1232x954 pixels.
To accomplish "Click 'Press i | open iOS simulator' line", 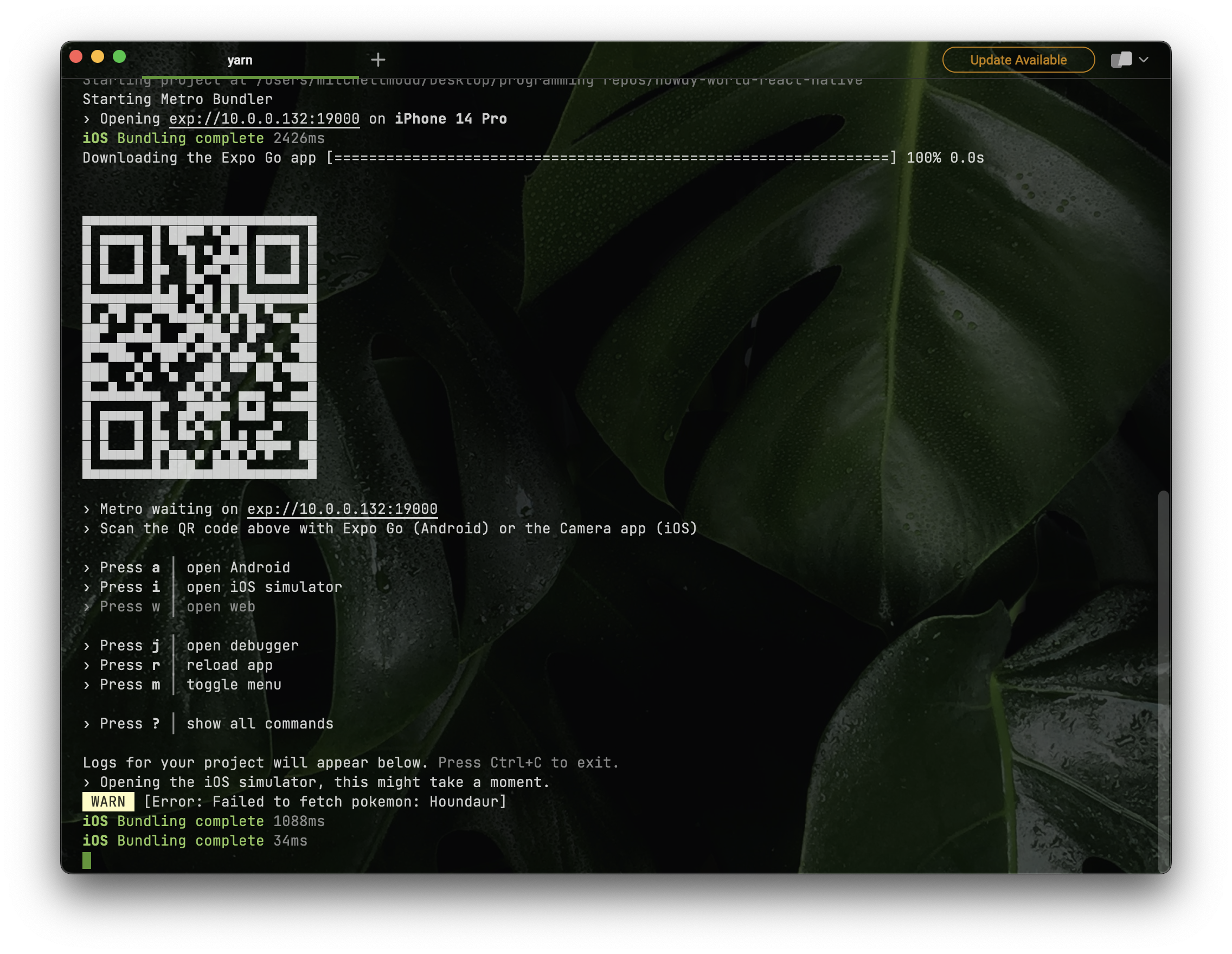I will tap(213, 587).
